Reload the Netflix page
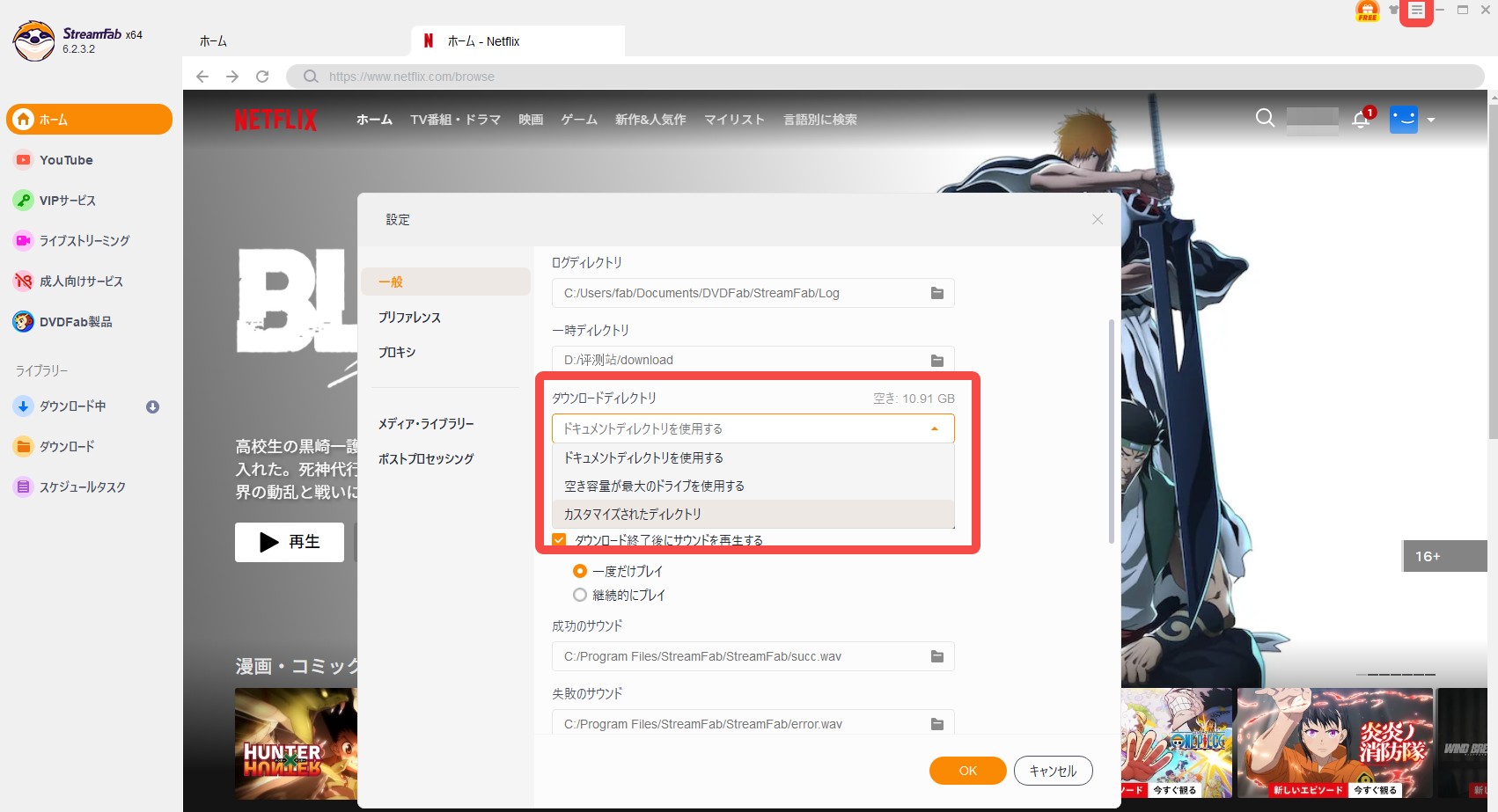The width and height of the screenshot is (1498, 812). click(x=262, y=77)
